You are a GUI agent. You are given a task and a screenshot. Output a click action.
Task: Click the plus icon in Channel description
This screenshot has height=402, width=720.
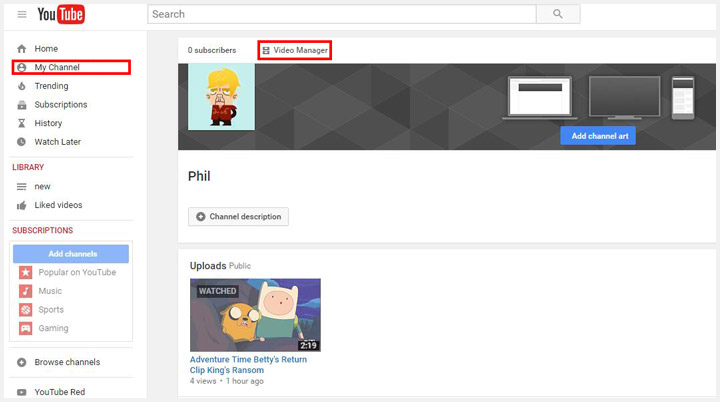(x=201, y=216)
